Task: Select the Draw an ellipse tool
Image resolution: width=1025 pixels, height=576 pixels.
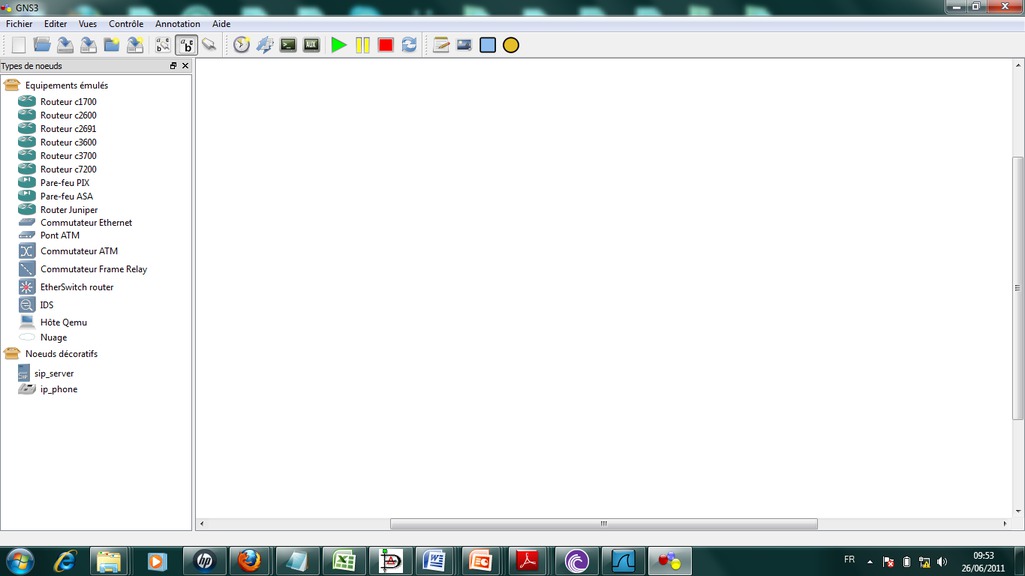Action: (x=511, y=45)
